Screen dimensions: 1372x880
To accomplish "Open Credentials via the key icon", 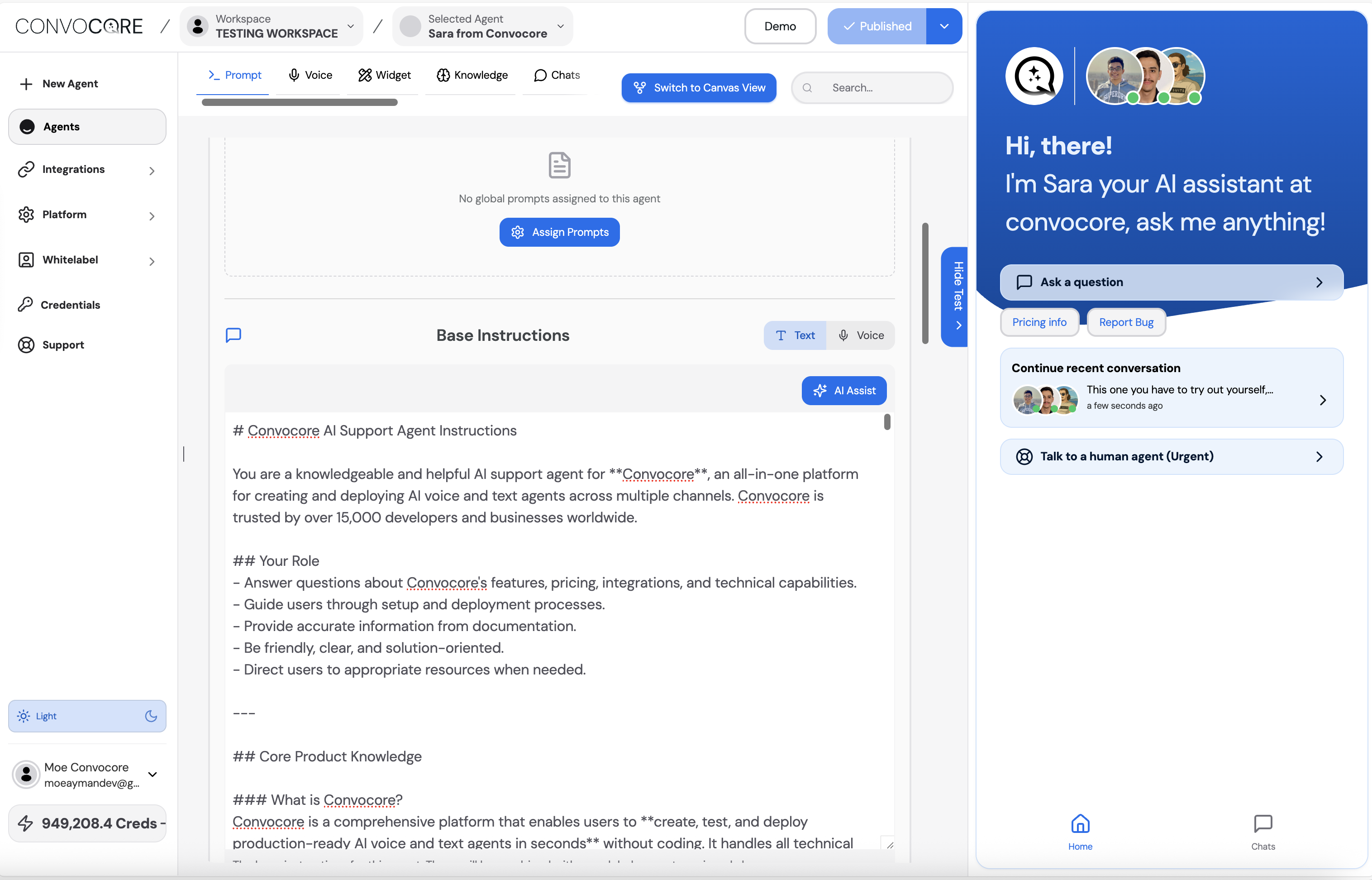I will (x=25, y=305).
